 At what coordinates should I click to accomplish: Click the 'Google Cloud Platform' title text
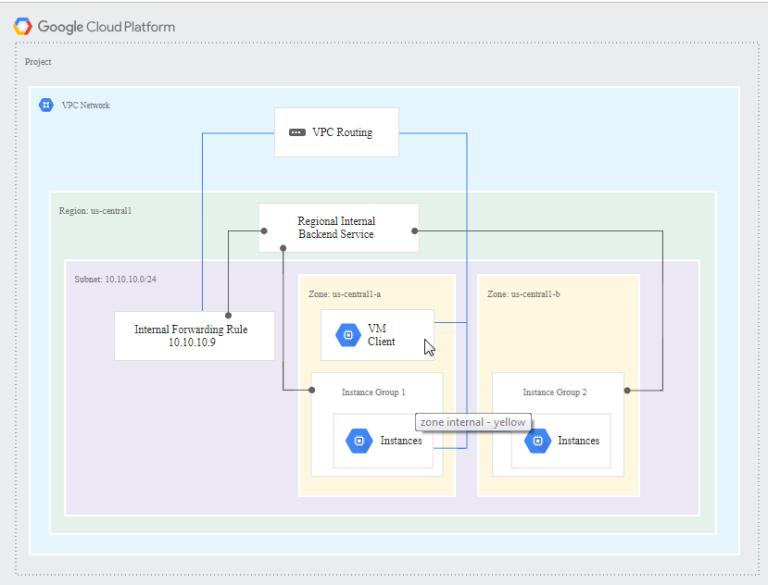pyautogui.click(x=106, y=26)
